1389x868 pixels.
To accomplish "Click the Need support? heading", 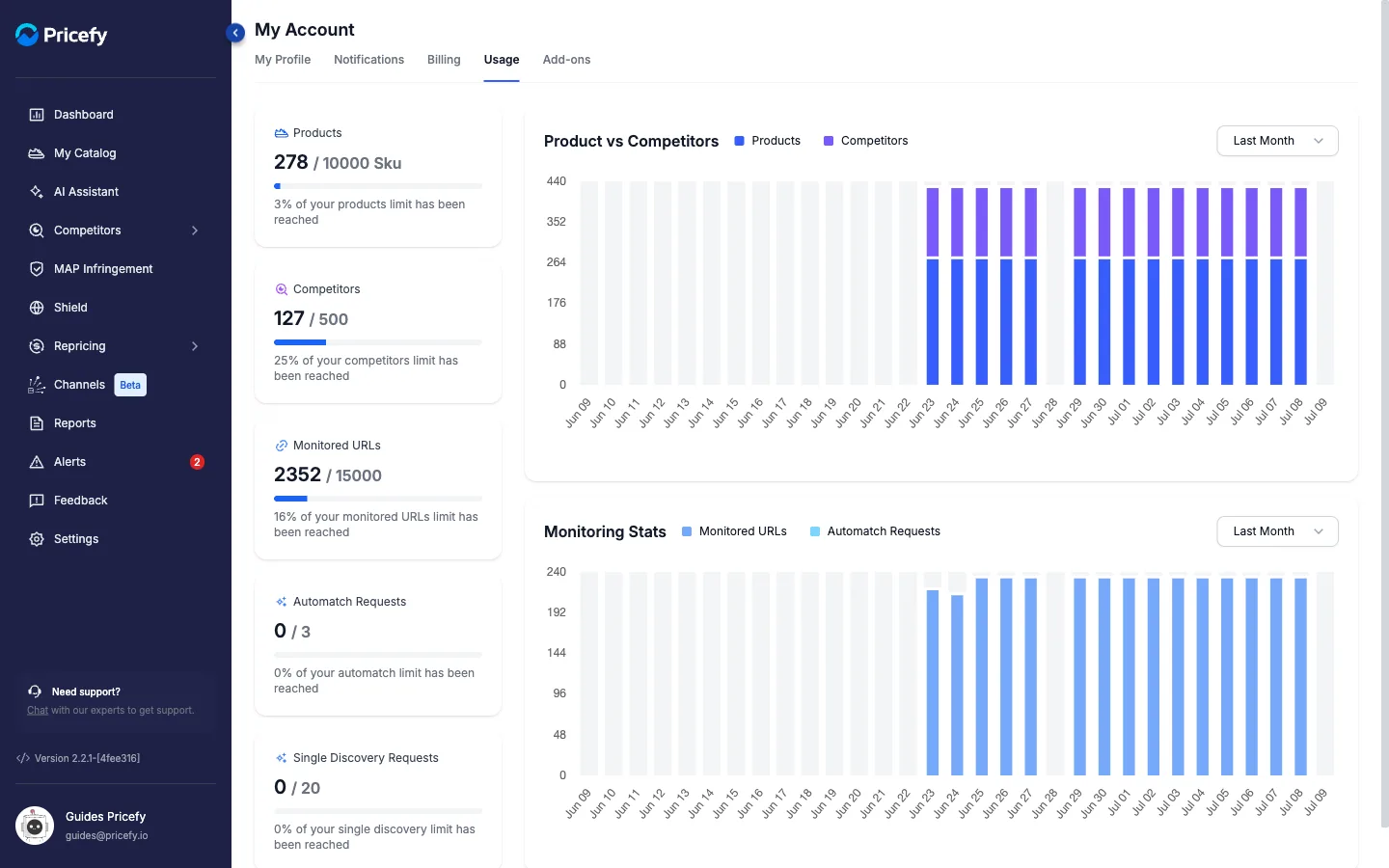I will tap(86, 692).
